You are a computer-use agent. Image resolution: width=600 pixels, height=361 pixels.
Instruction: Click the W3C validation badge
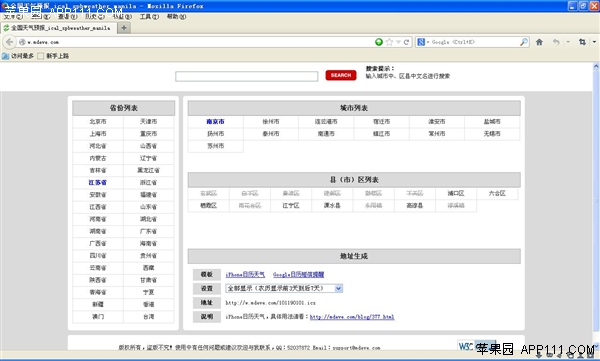pos(476,346)
